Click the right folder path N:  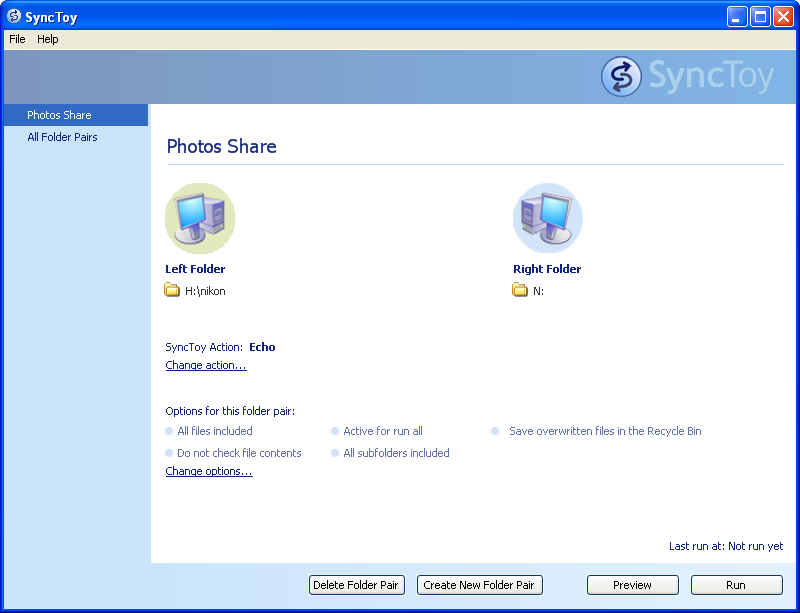tap(538, 291)
